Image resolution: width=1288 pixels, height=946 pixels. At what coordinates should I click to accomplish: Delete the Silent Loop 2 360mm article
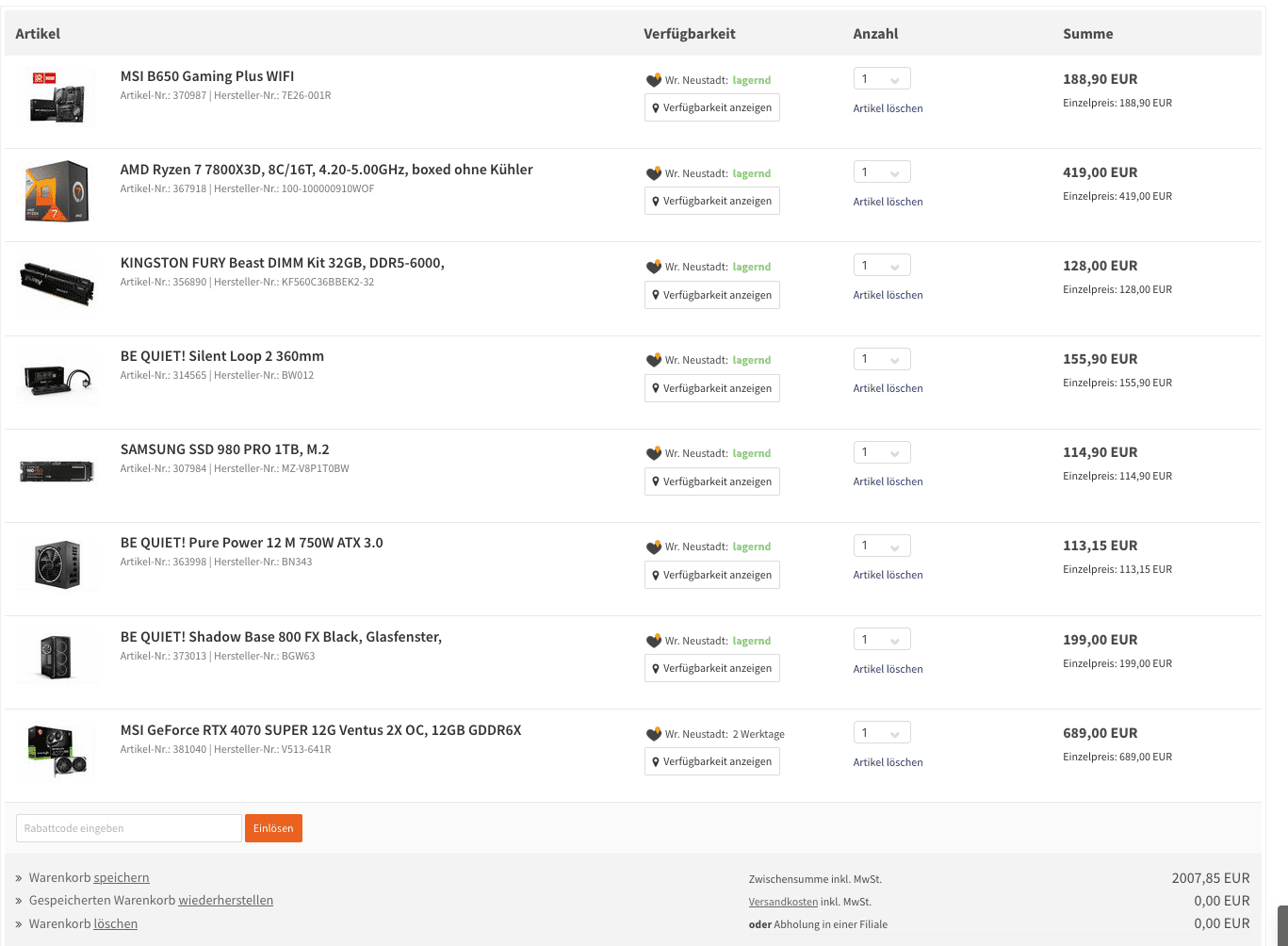click(x=888, y=388)
